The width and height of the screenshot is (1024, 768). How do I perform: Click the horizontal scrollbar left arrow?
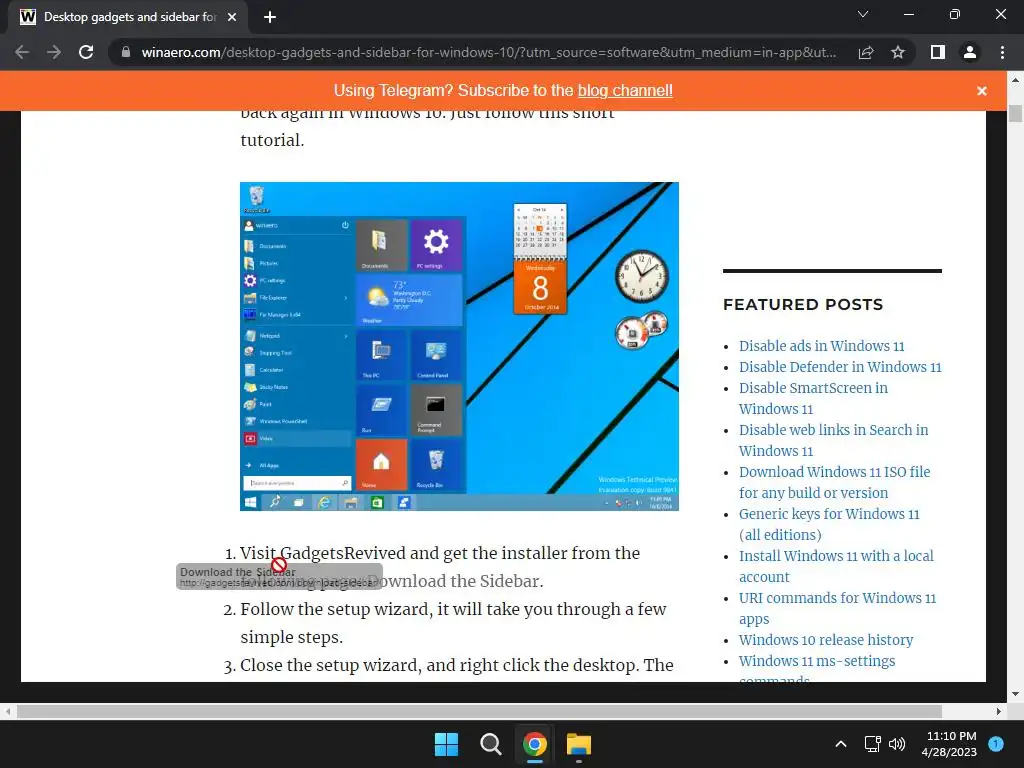[x=7, y=711]
